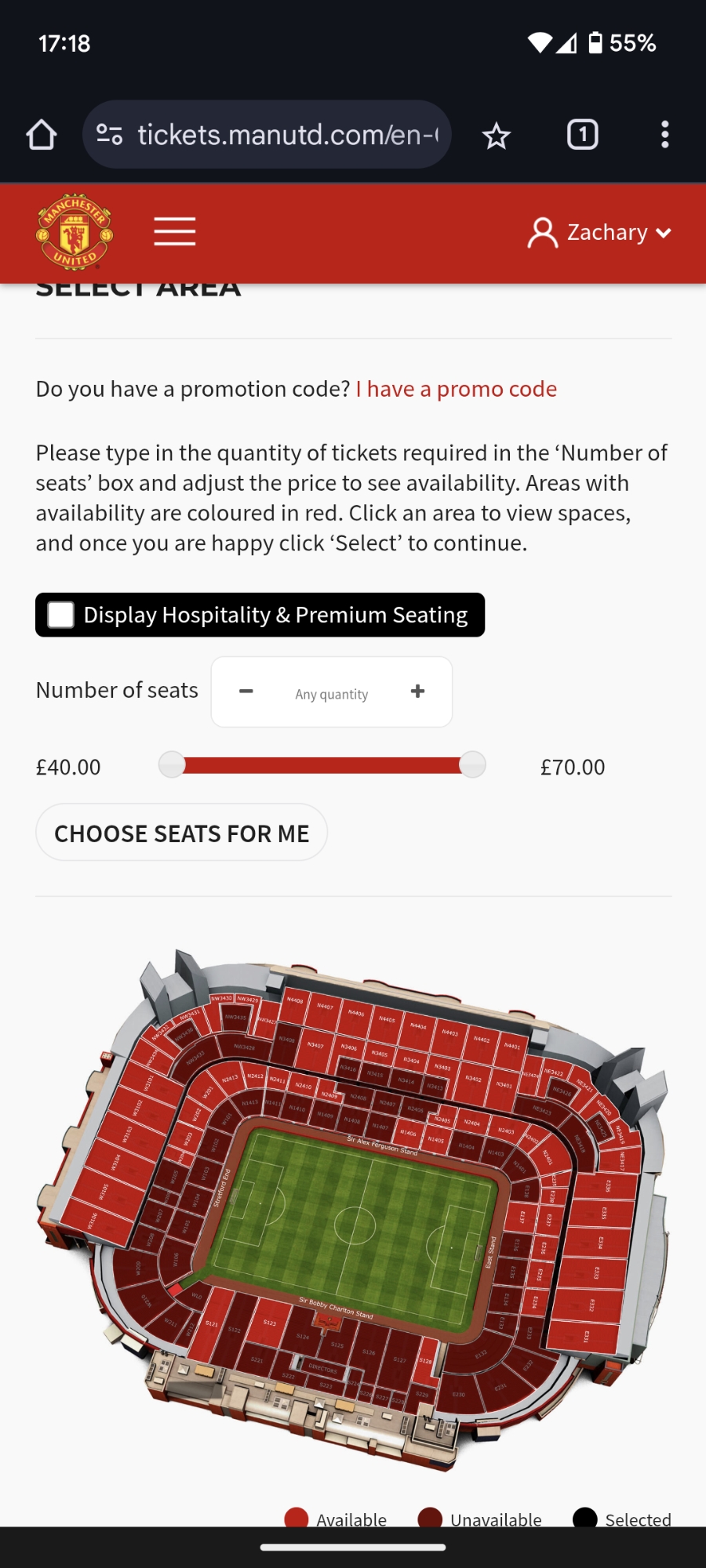Increase number of seats with plus

tap(417, 691)
